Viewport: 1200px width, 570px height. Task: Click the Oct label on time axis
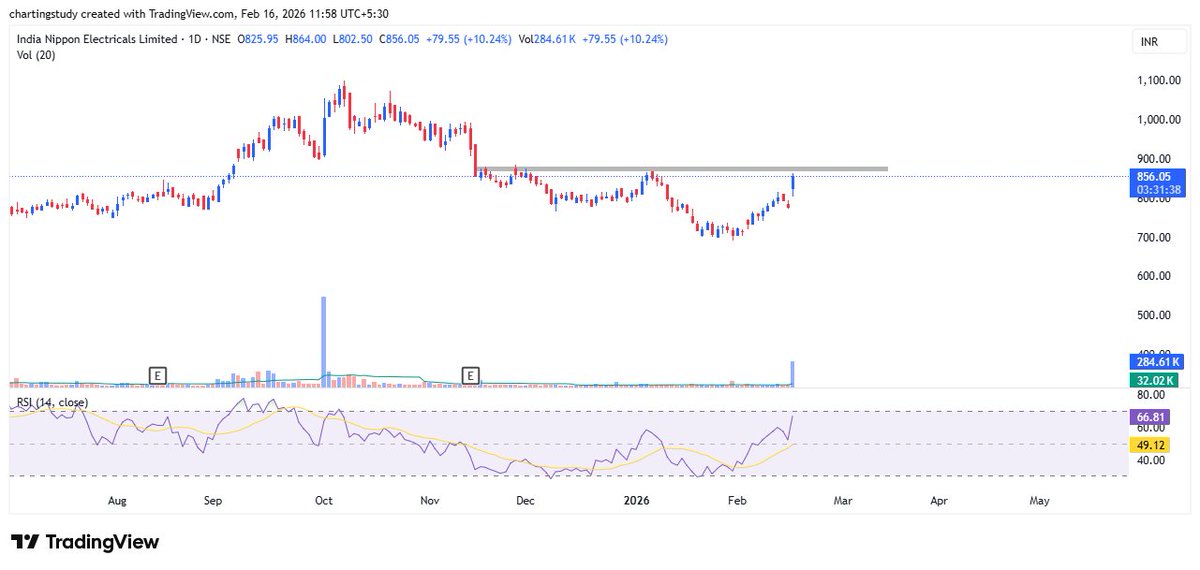tap(323, 500)
